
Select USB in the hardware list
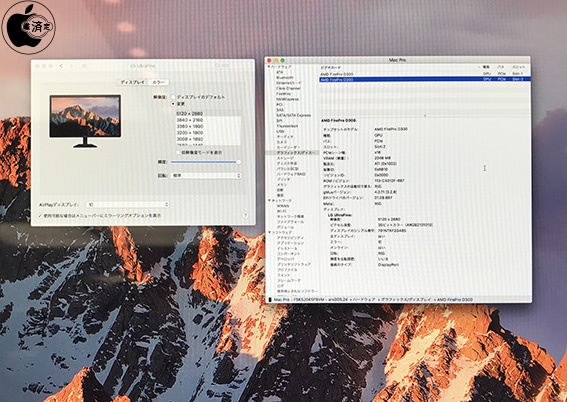280,132
